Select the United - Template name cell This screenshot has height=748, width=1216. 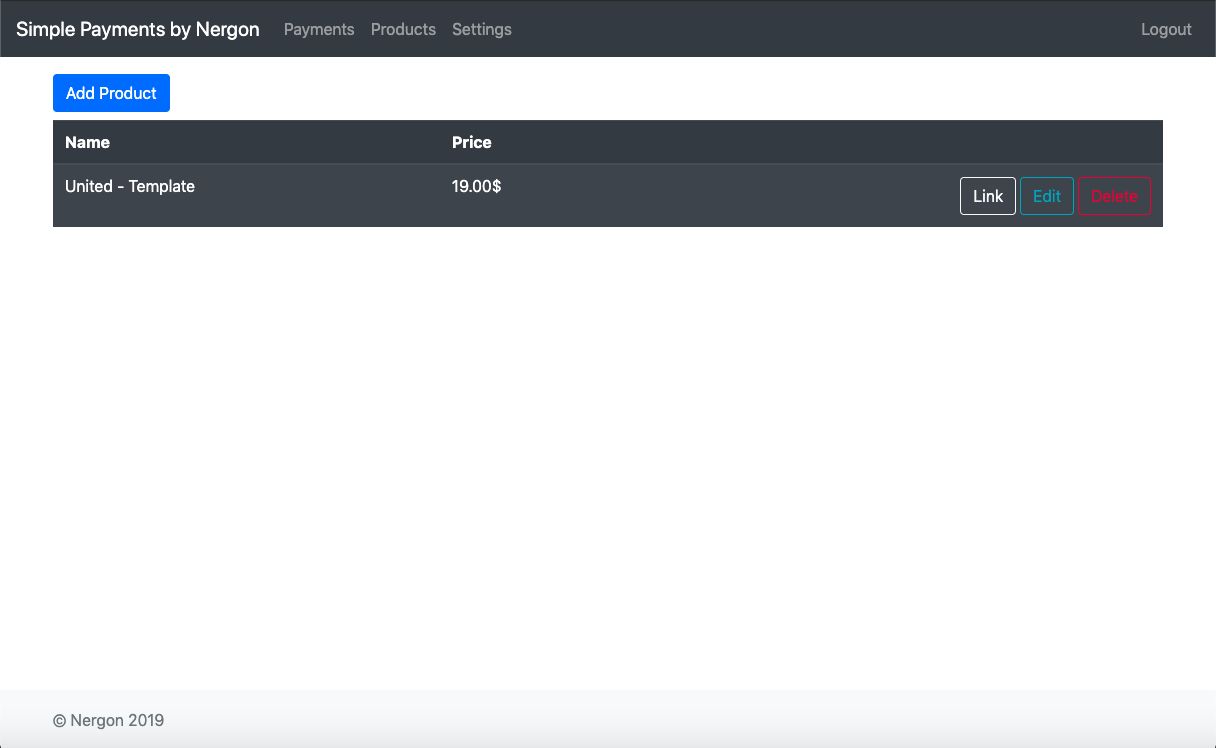click(x=246, y=195)
